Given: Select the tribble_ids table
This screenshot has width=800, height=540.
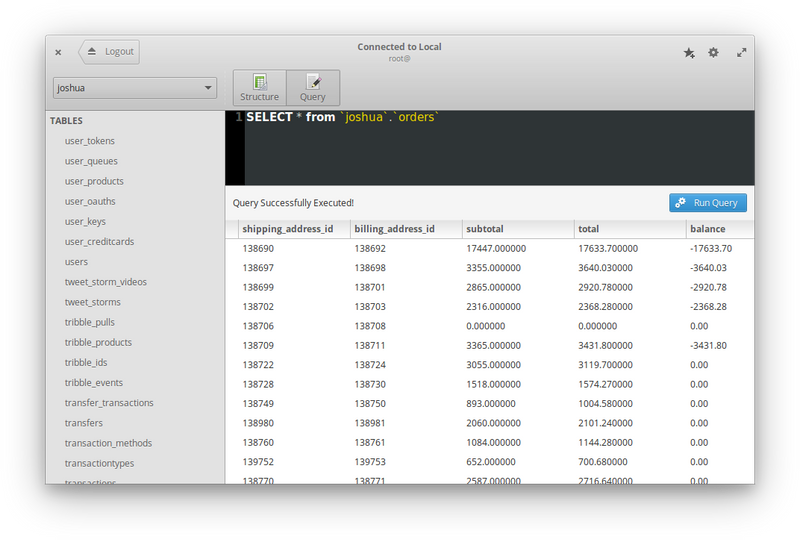Looking at the screenshot, I should click(x=86, y=362).
